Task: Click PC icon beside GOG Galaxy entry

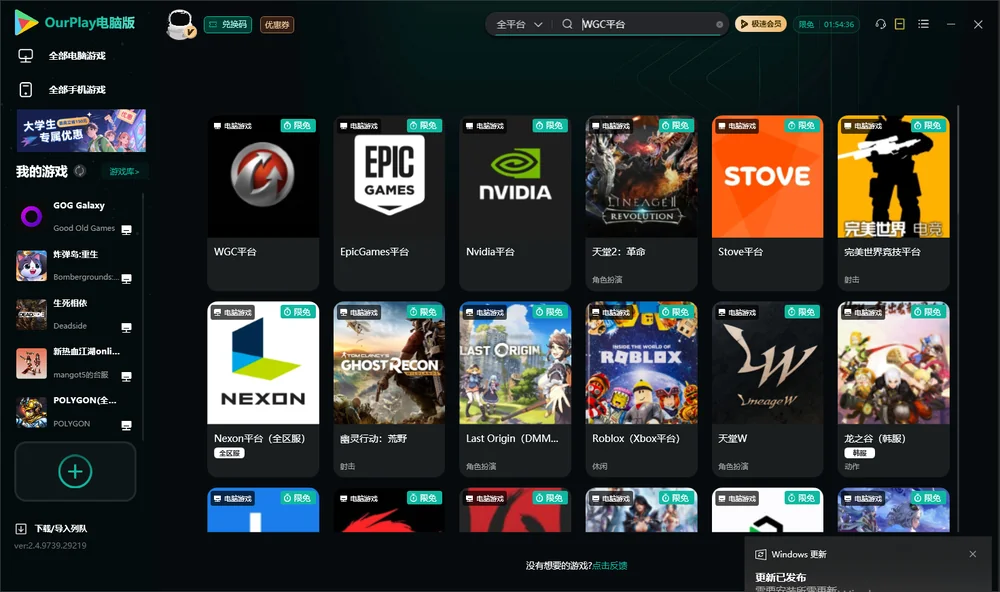Action: pos(126,230)
